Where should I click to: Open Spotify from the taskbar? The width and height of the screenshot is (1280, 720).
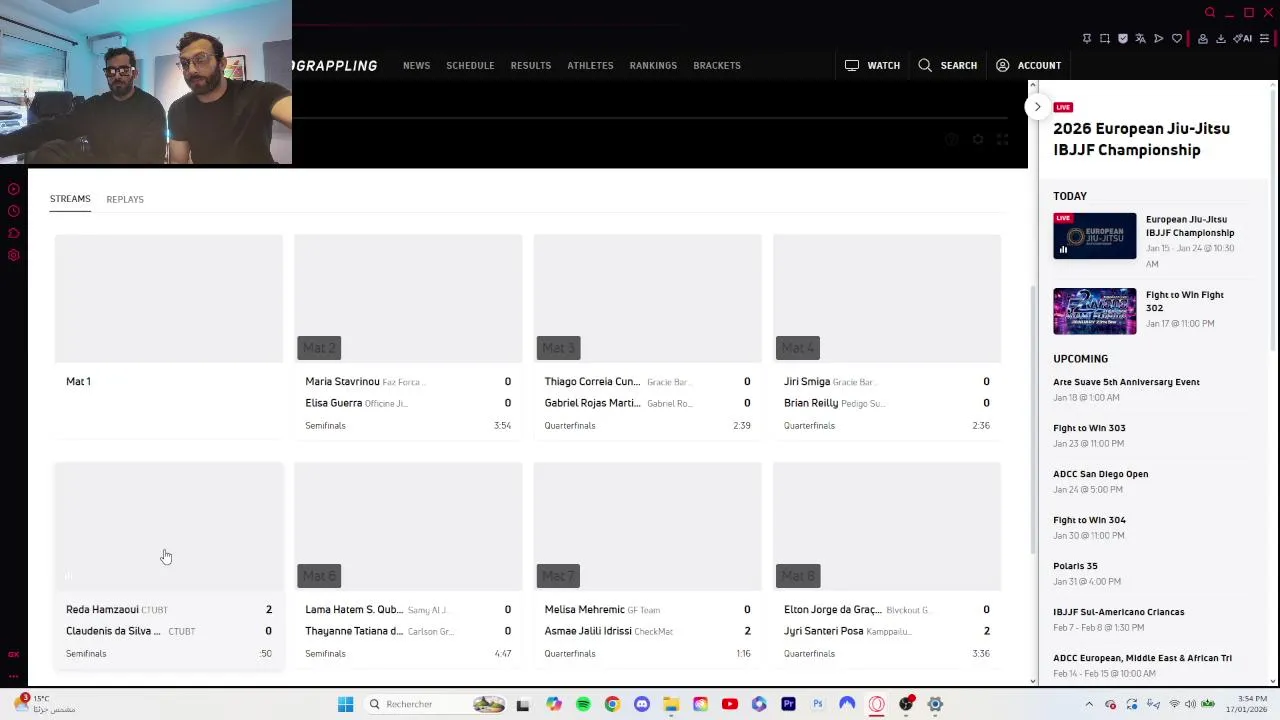pyautogui.click(x=583, y=704)
